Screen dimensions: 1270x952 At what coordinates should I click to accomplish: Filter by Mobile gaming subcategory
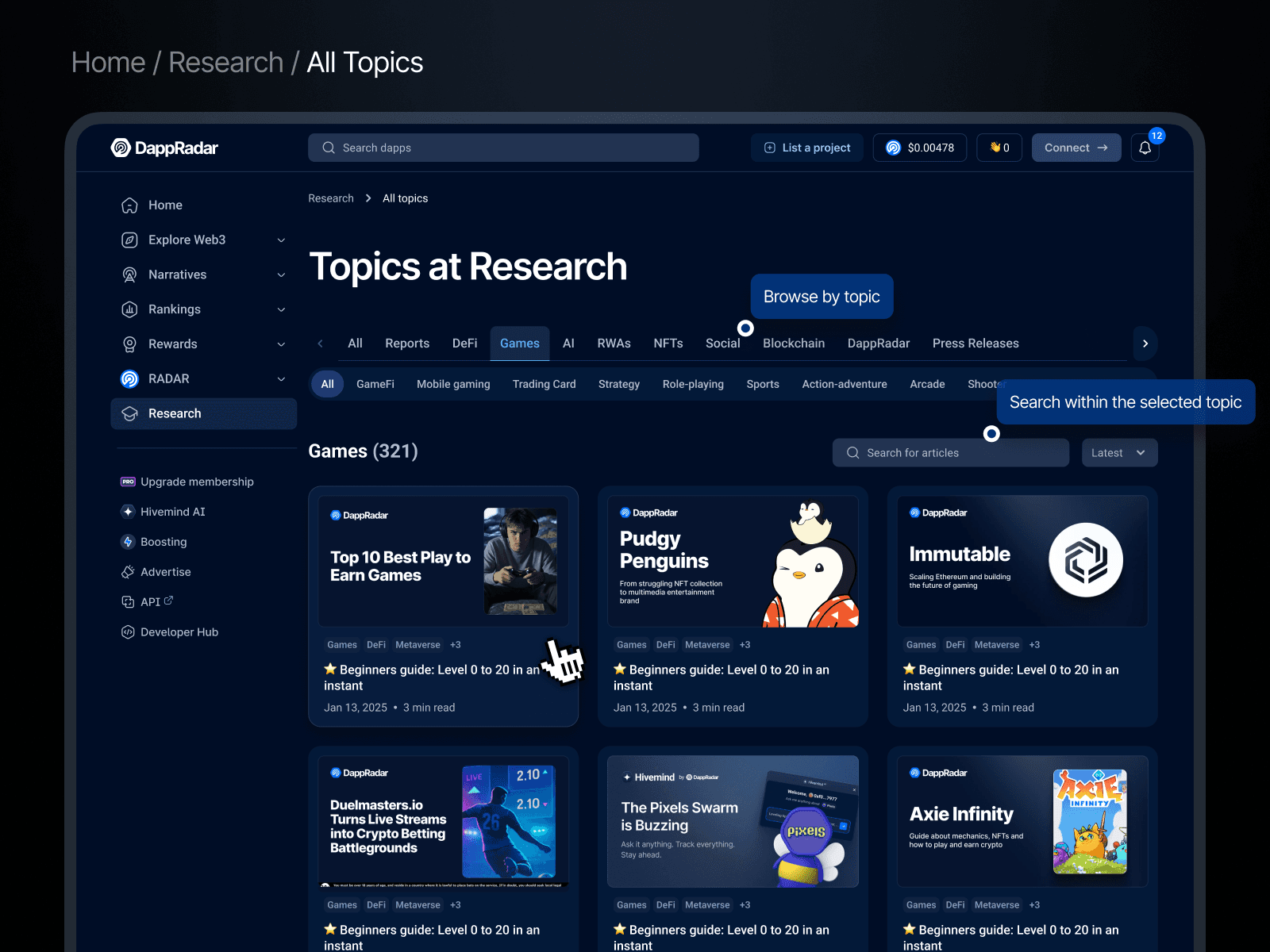pyautogui.click(x=453, y=384)
